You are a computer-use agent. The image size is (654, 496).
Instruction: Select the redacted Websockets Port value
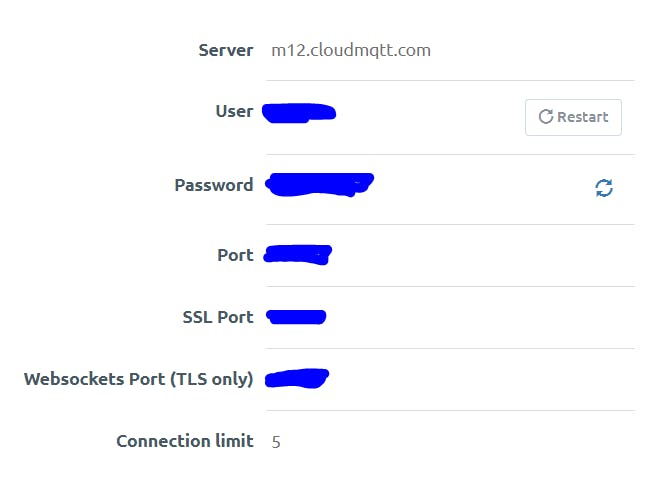coord(298,378)
